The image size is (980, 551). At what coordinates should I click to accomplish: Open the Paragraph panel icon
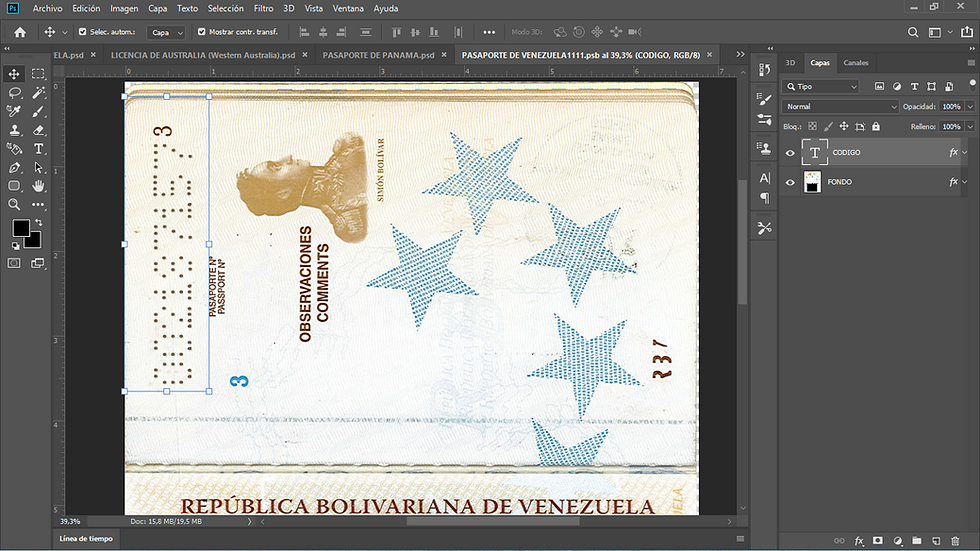point(764,198)
